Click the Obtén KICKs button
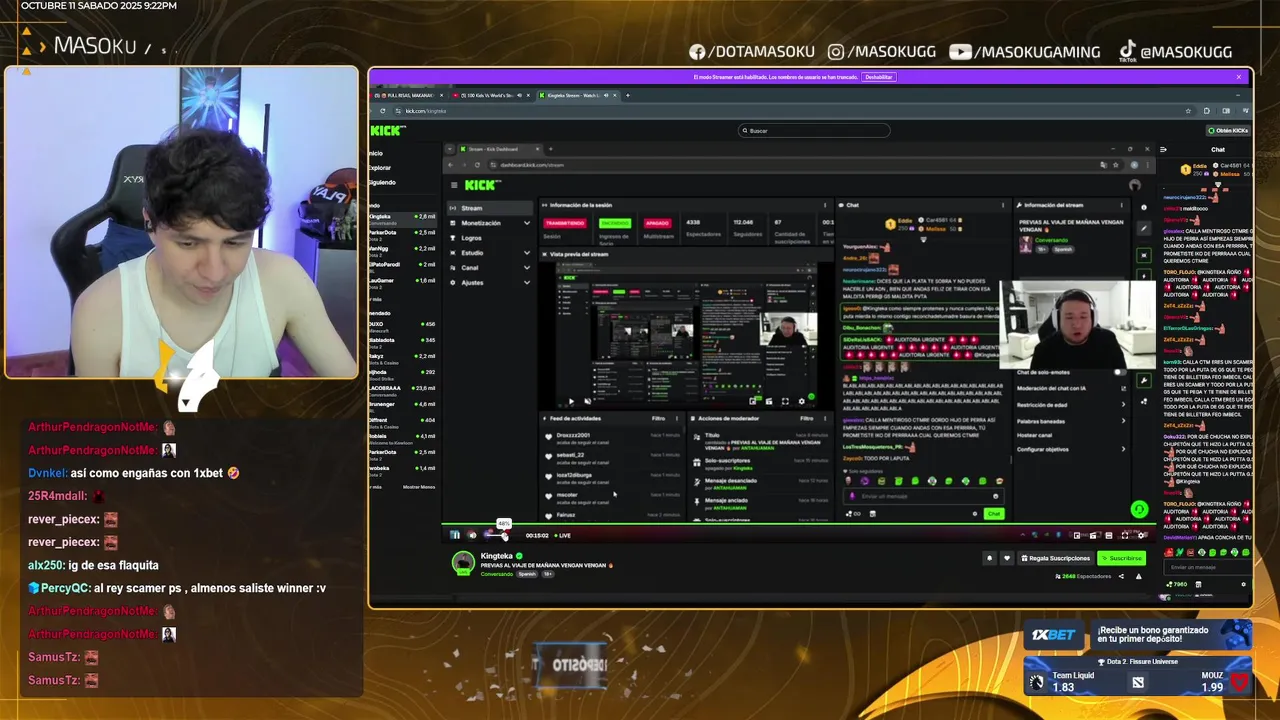The image size is (1280, 720). 1228,130
